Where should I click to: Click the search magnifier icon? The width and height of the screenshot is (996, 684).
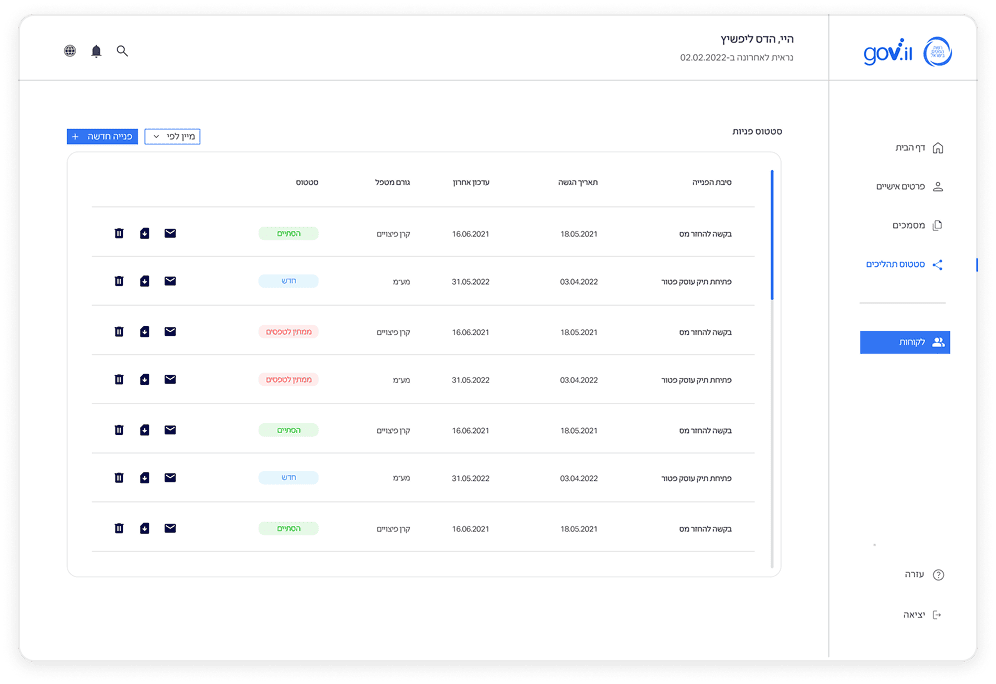[122, 51]
